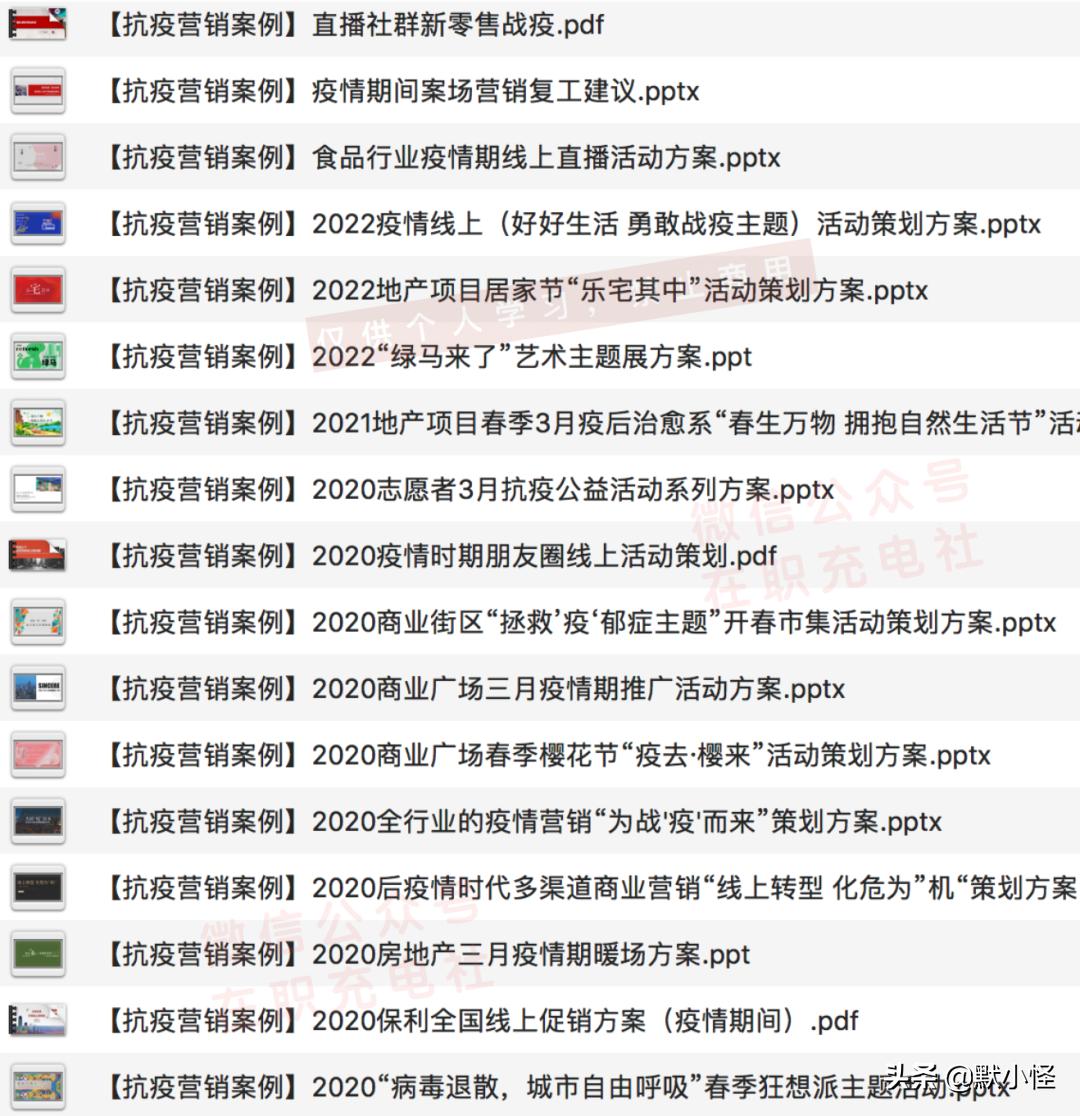Click preview image of 疫情期间案场营销复工建议.pptx
Viewport: 1080px width, 1116px height.
(x=37, y=92)
